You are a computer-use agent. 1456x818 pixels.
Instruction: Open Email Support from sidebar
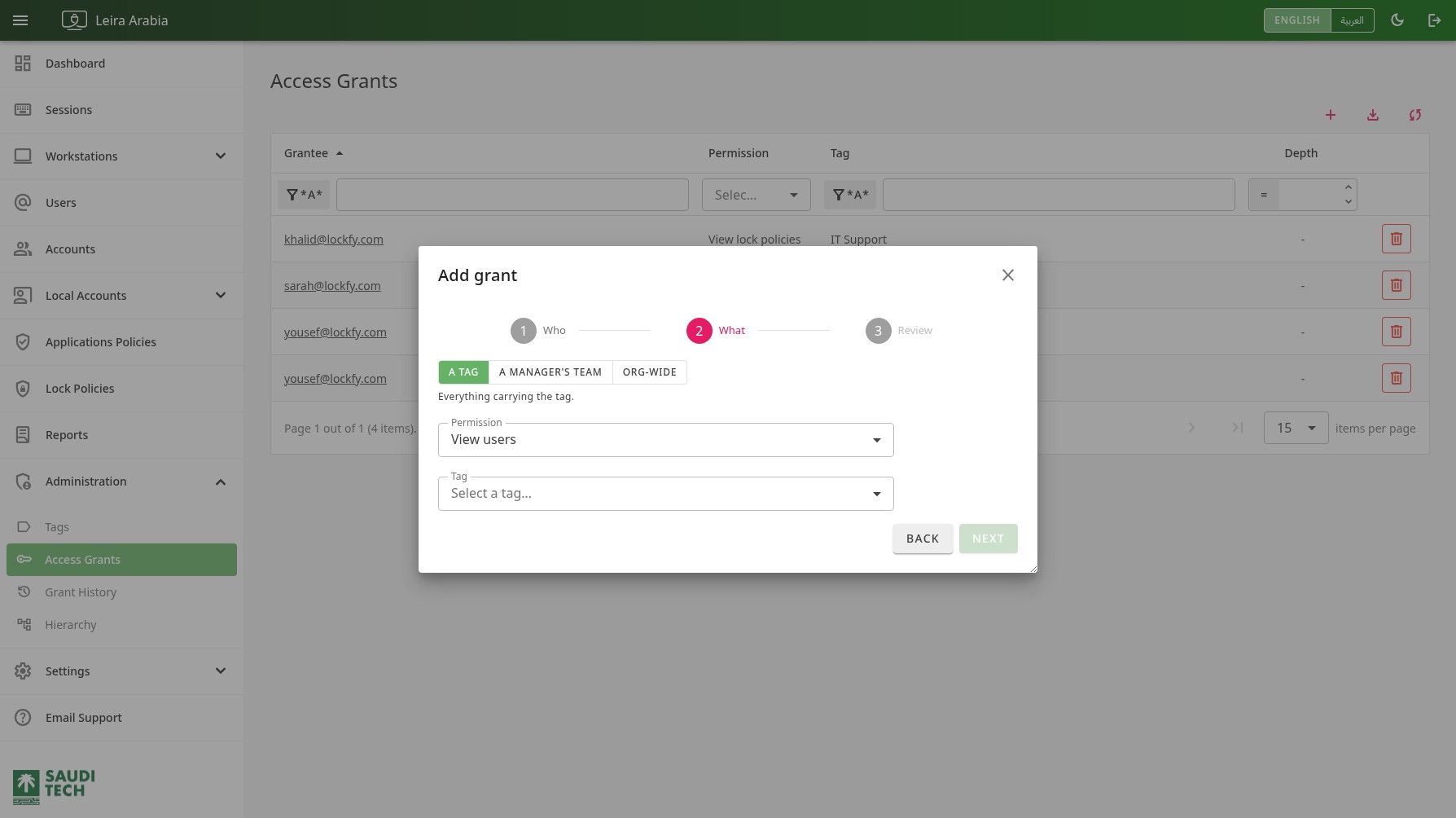point(121,718)
